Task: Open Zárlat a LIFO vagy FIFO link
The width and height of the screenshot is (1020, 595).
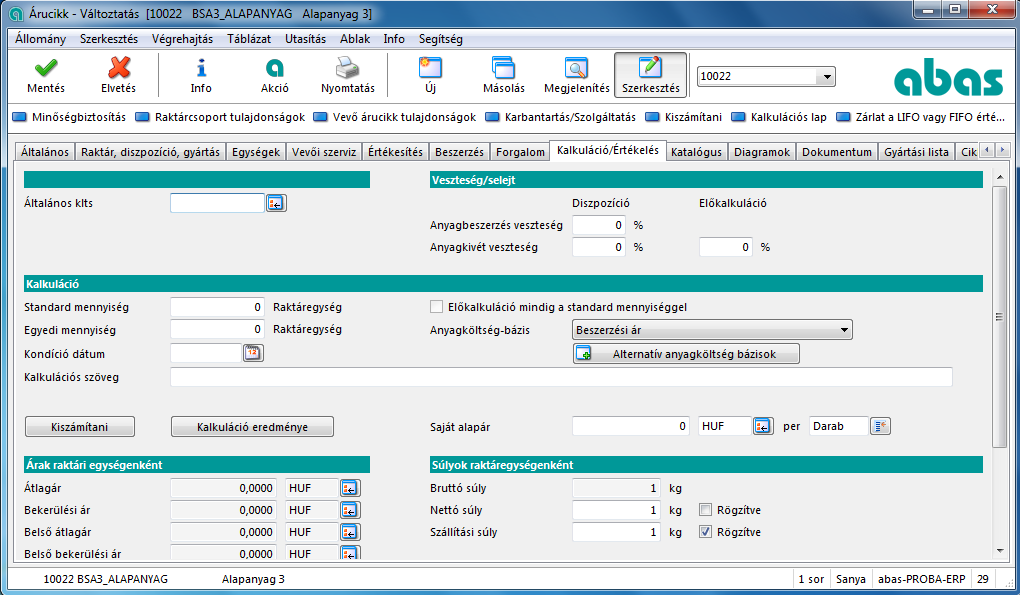Action: [x=920, y=117]
